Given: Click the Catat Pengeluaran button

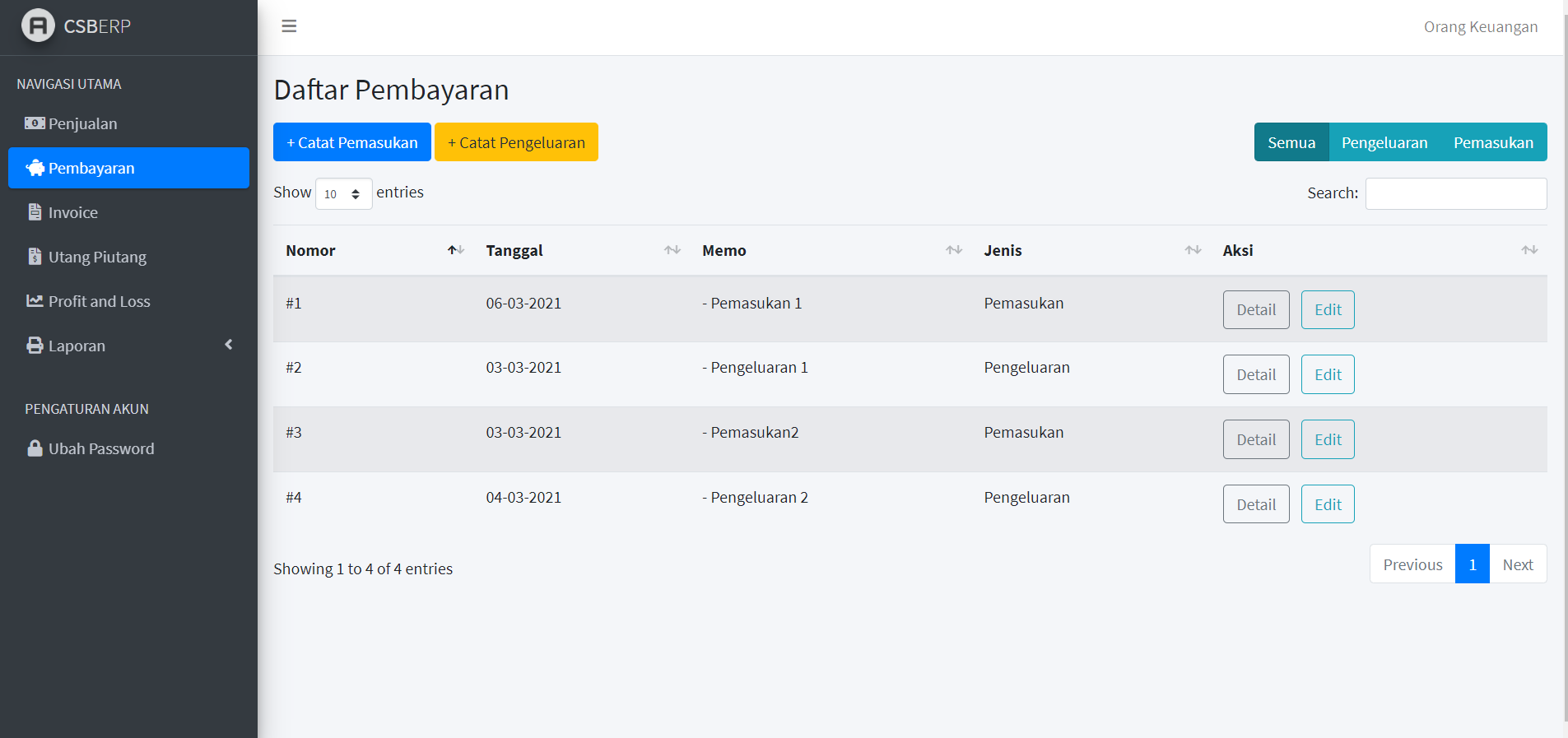Looking at the screenshot, I should coord(516,142).
